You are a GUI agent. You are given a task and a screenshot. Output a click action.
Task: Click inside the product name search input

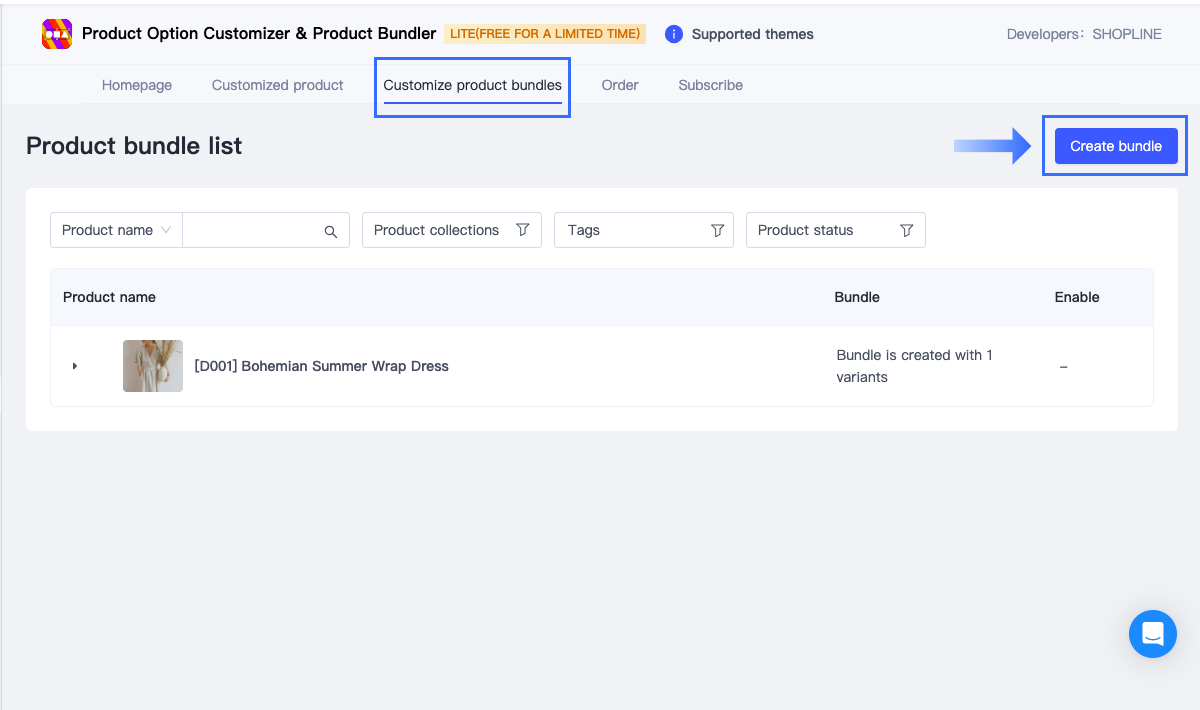coord(255,230)
